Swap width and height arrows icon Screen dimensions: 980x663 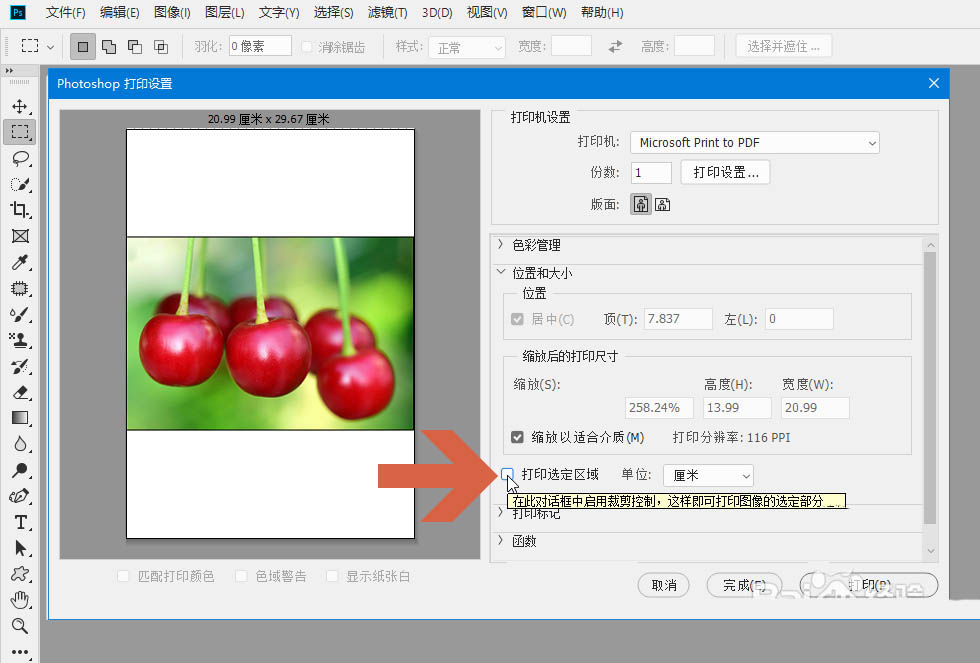coord(616,46)
